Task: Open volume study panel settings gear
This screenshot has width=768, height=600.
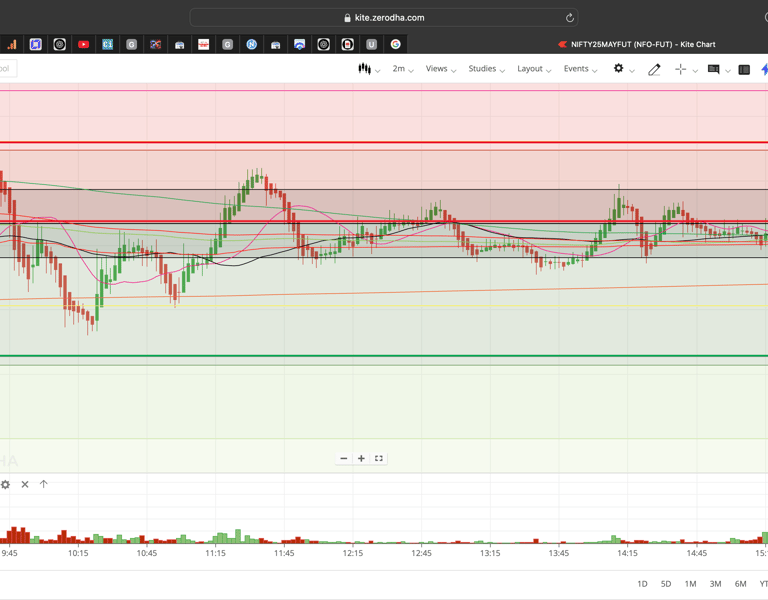Action: pyautogui.click(x=5, y=484)
